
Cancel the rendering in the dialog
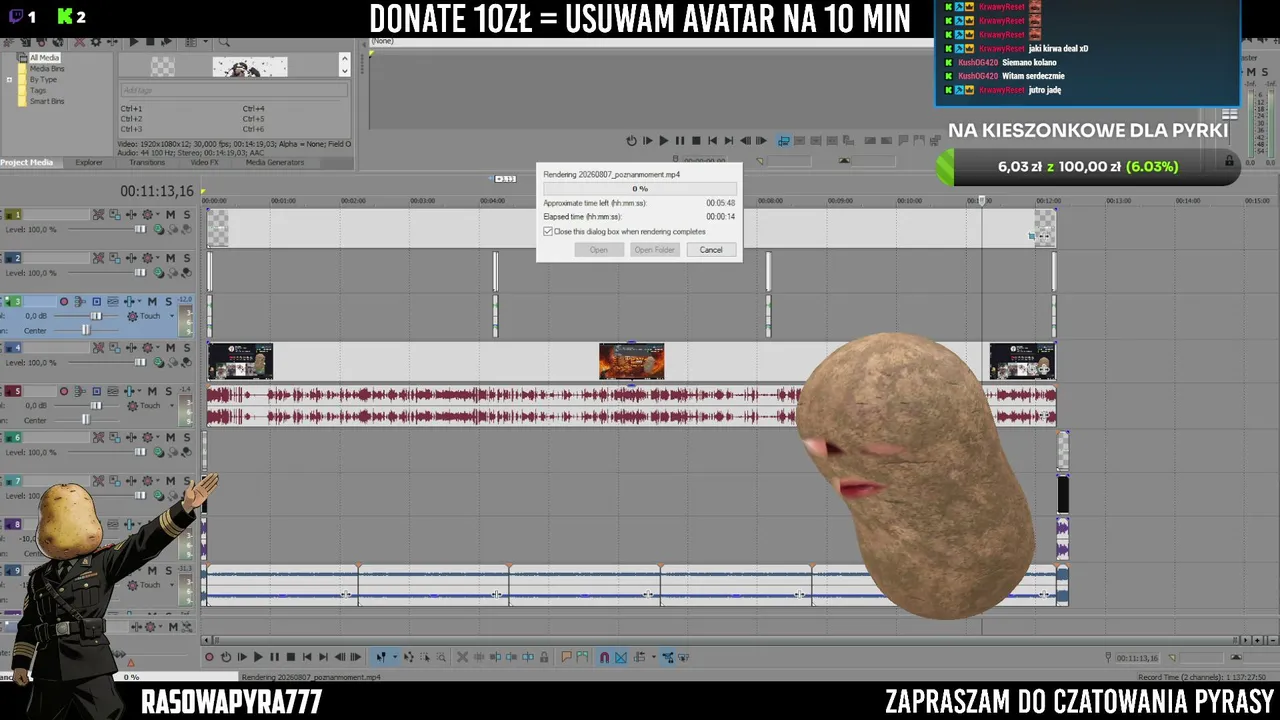(x=711, y=250)
